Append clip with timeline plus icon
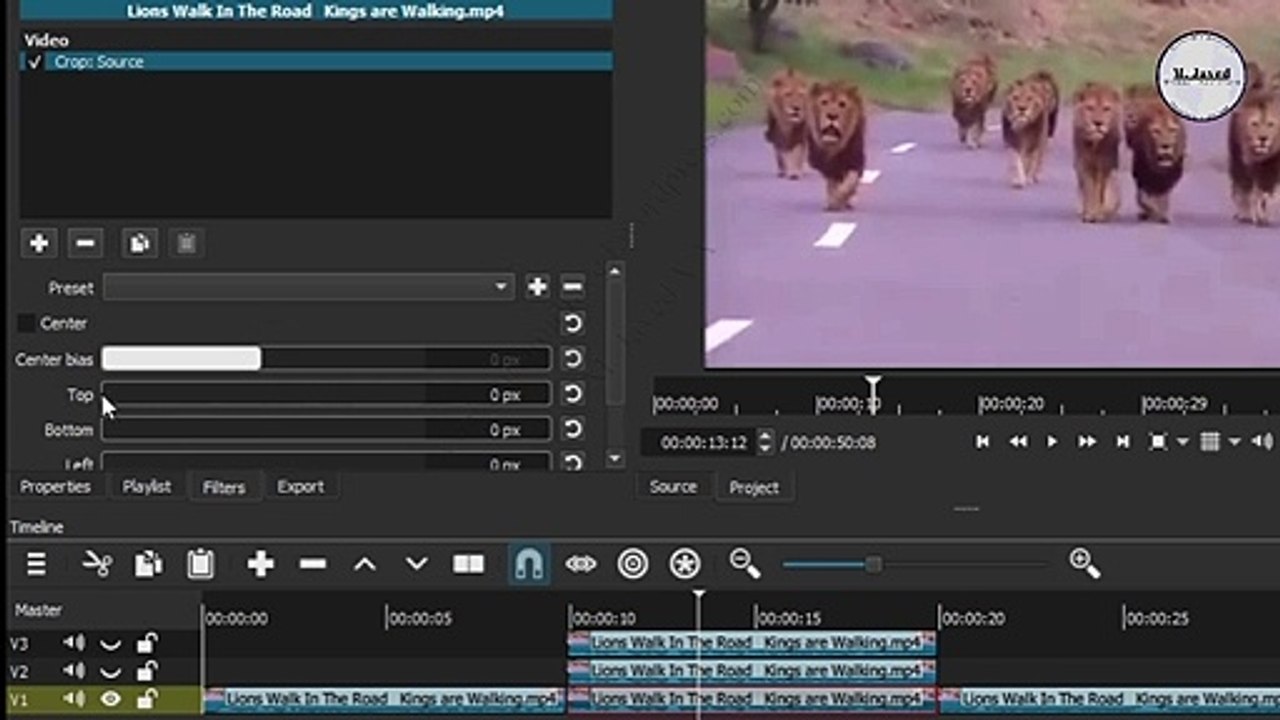Screen dimensions: 1280x720 (x=260, y=565)
